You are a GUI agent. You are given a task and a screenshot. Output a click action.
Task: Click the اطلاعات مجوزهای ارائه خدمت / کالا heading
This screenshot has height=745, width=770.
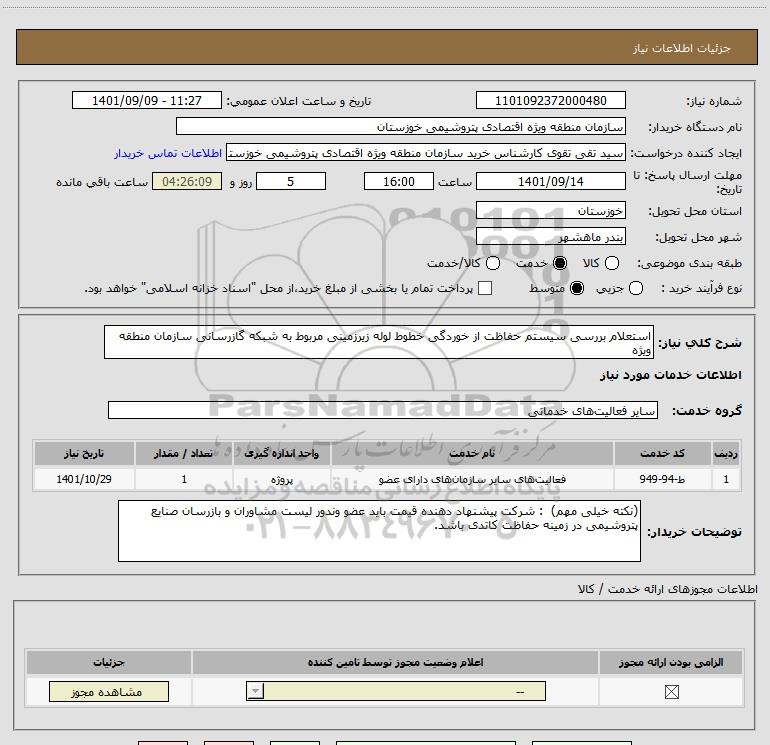click(x=667, y=589)
